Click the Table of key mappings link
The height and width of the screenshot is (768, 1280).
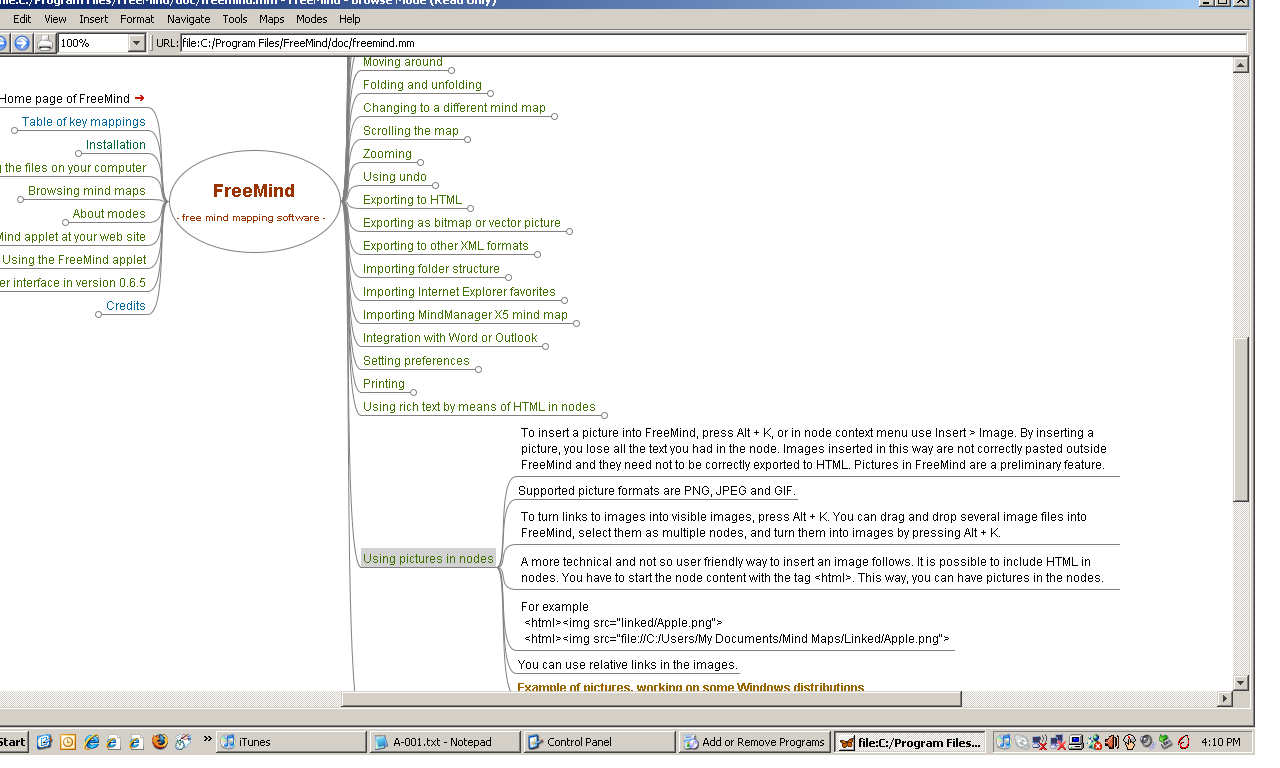click(84, 122)
